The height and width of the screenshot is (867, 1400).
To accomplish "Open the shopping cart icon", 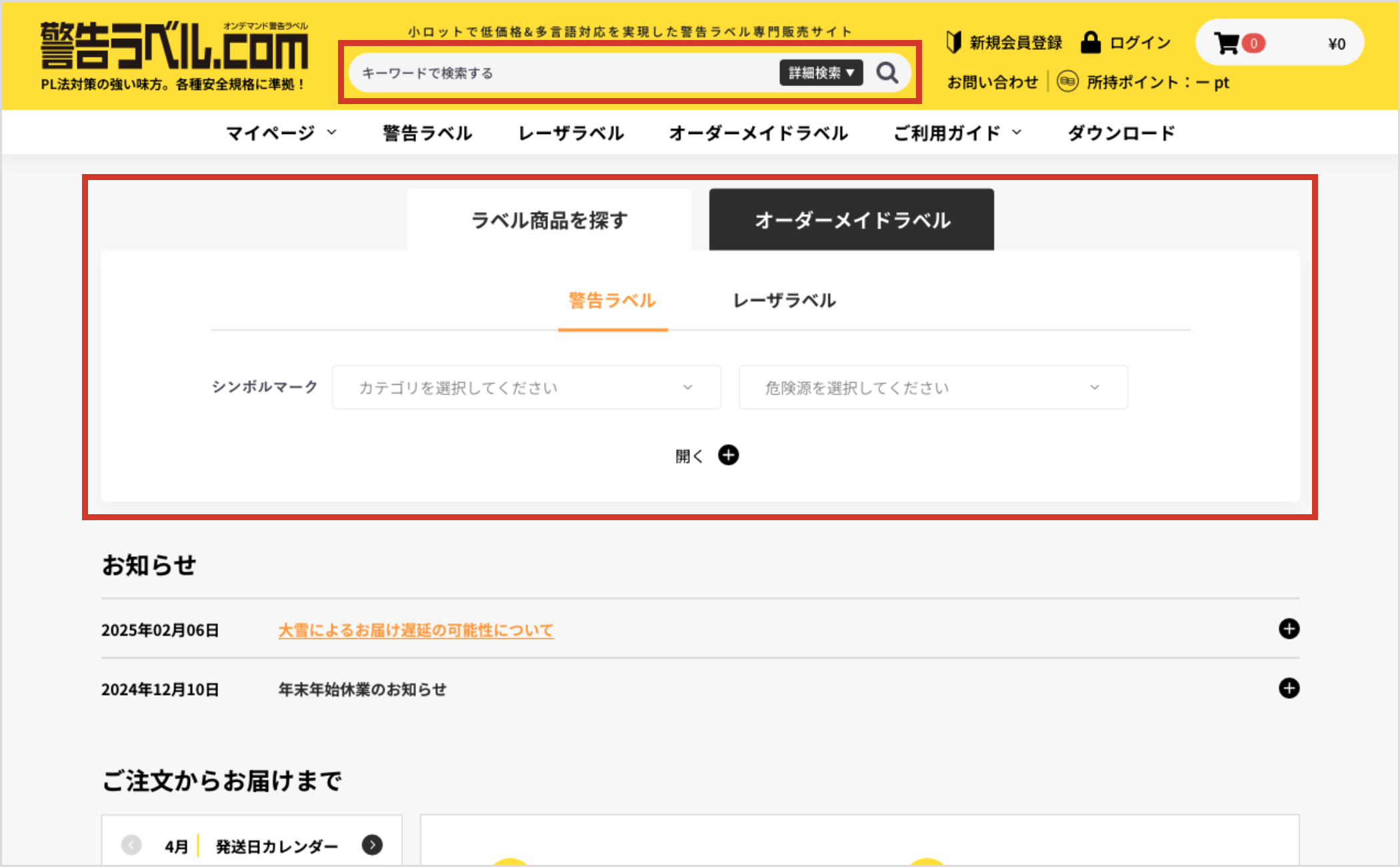I will [1229, 42].
